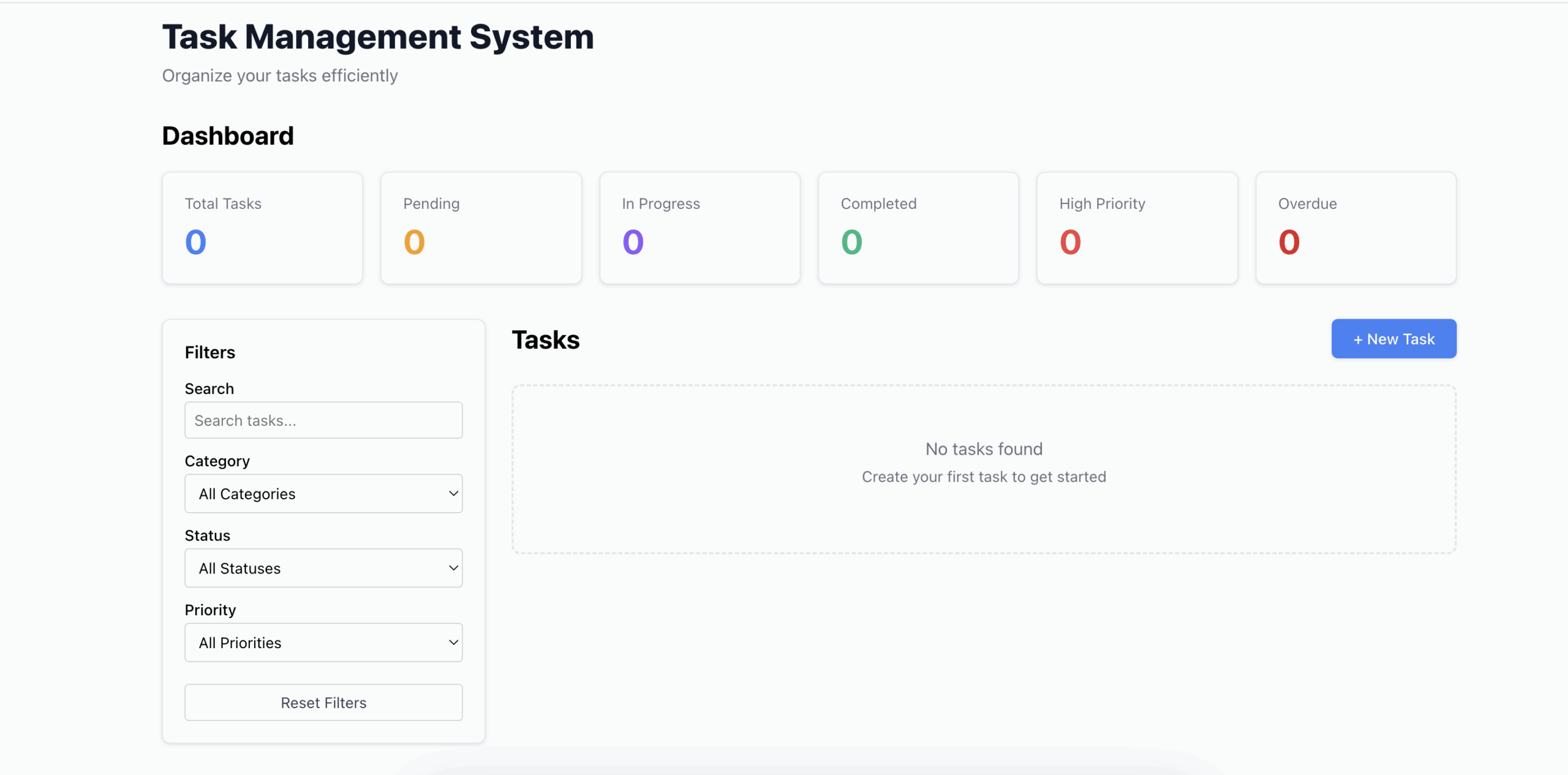Screen dimensions: 1568x775
Task: Open the Category dropdown
Action: click(323, 493)
